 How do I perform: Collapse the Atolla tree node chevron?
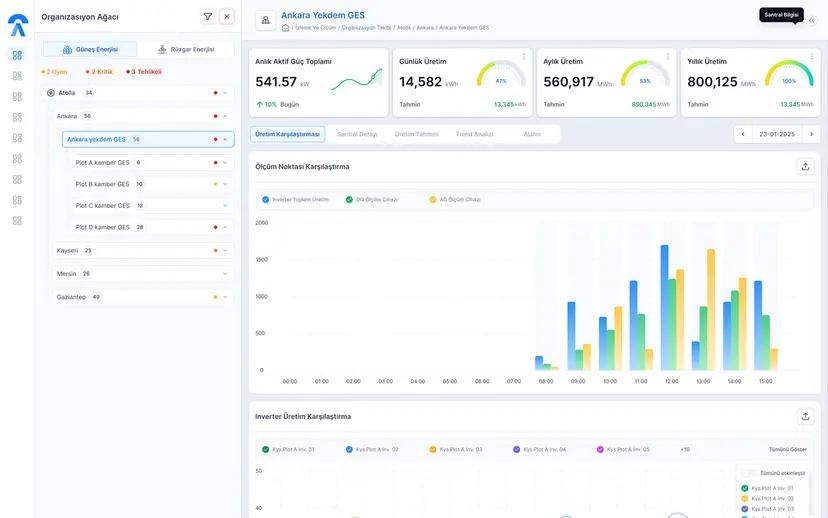(225, 93)
